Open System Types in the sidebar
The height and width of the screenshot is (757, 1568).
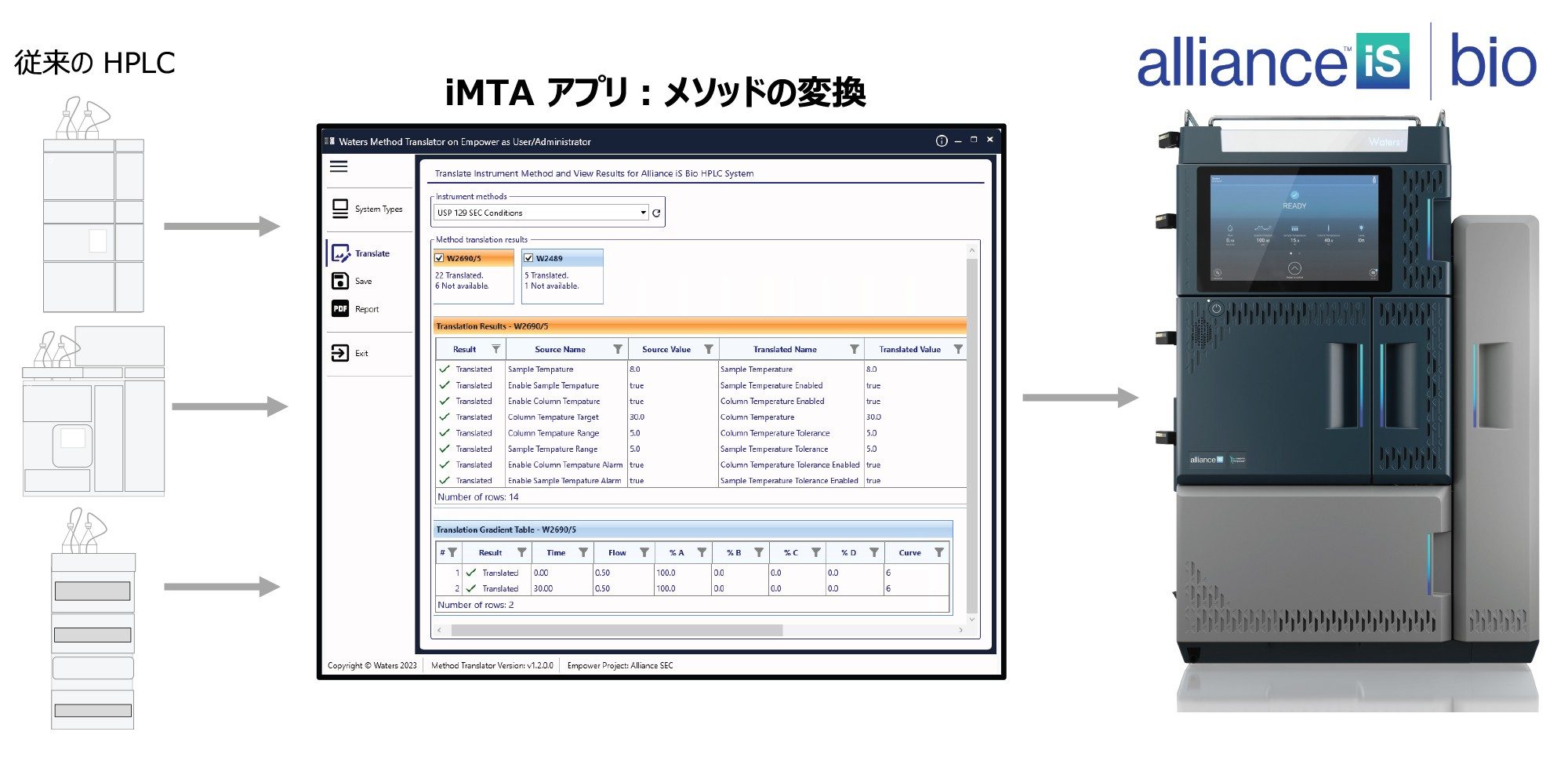[368, 209]
